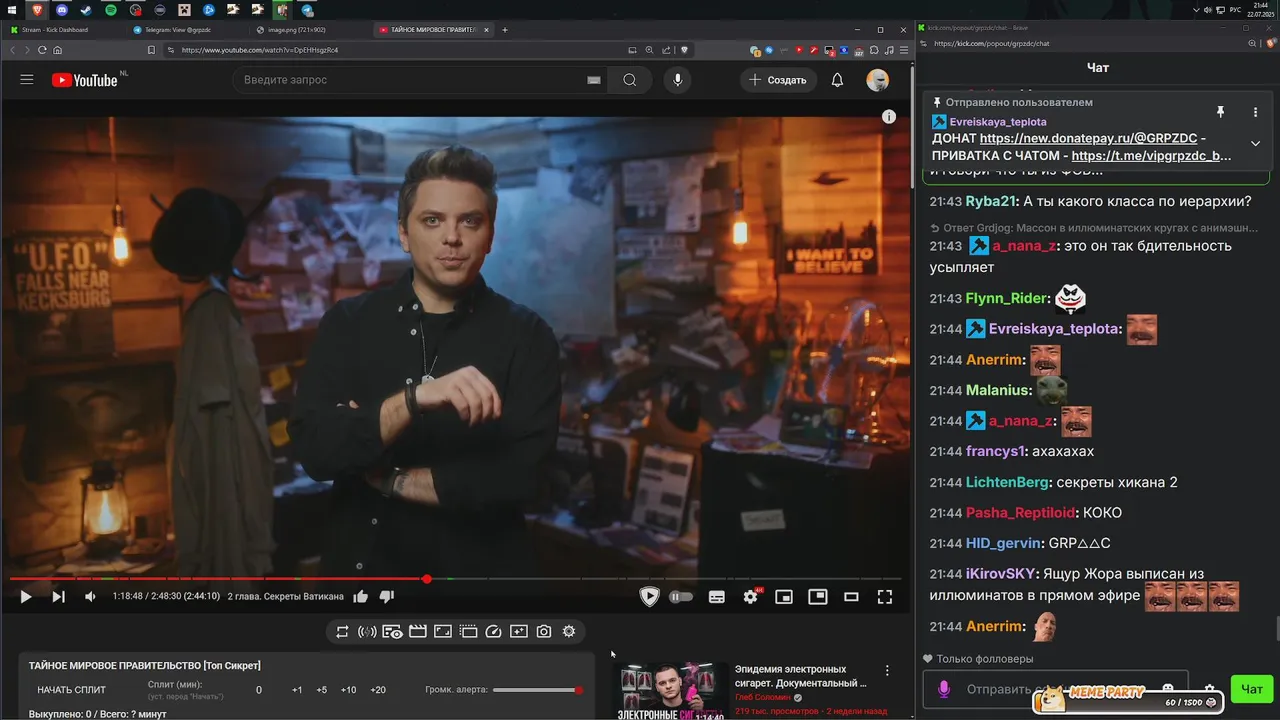Screen dimensions: 1280x720
Task: Adjust the Громк. алерта volume slider
Action: pos(537,690)
